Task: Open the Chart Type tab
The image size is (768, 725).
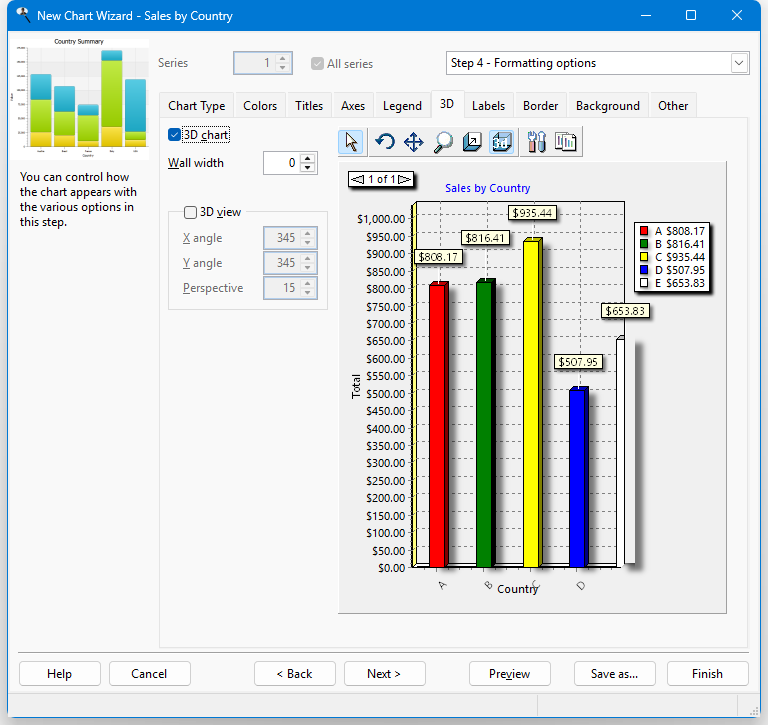Action: point(196,106)
